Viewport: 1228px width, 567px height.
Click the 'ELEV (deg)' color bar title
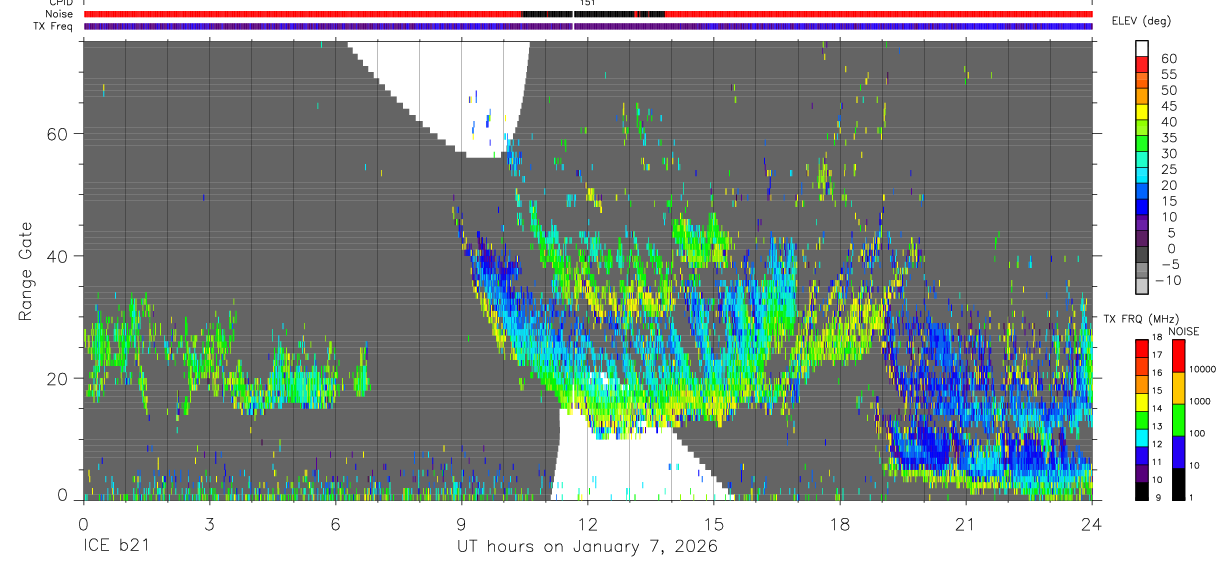1141,20
